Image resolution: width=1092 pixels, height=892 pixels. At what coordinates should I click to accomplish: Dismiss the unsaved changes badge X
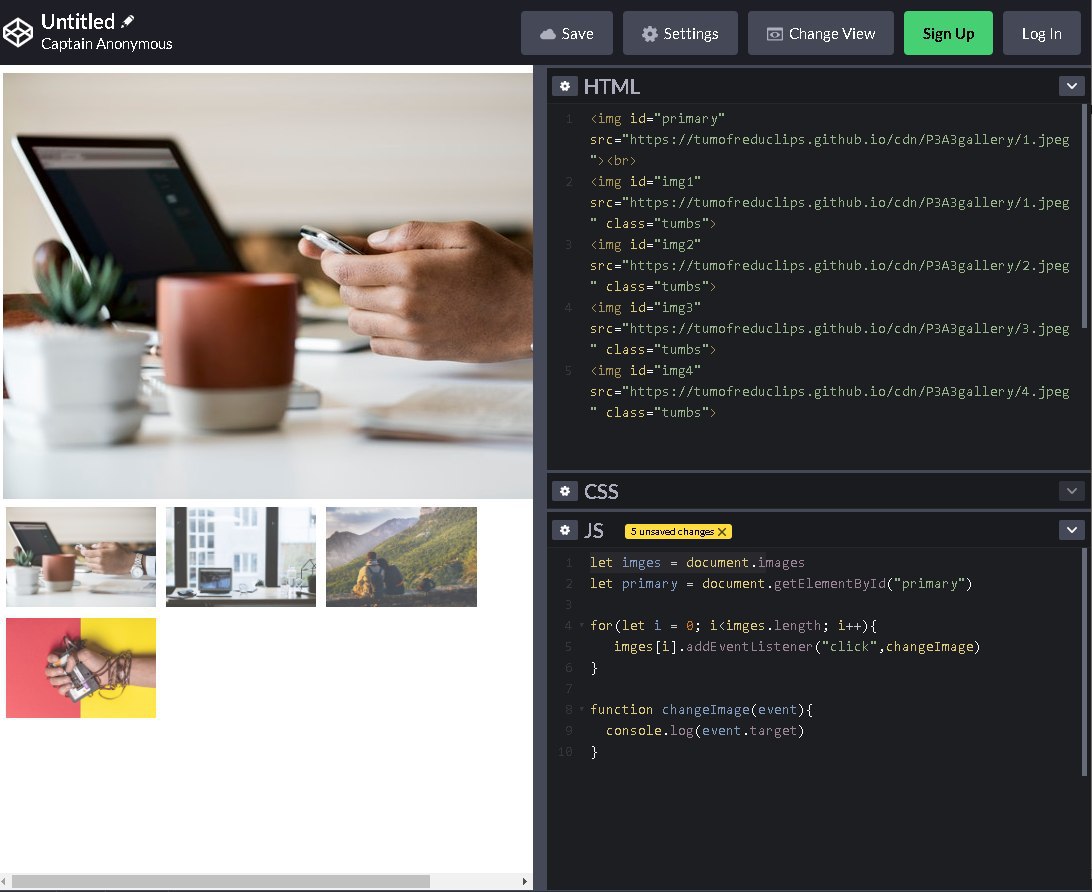point(722,532)
